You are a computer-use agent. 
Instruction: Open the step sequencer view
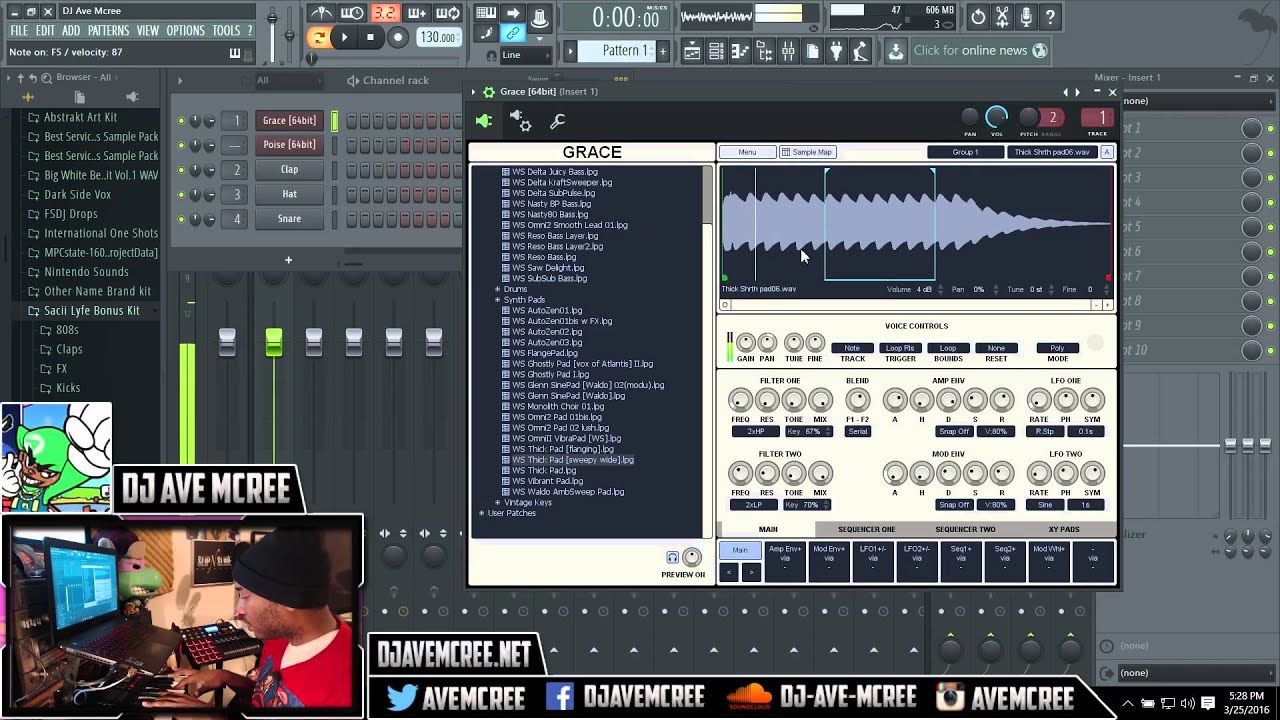tap(716, 51)
